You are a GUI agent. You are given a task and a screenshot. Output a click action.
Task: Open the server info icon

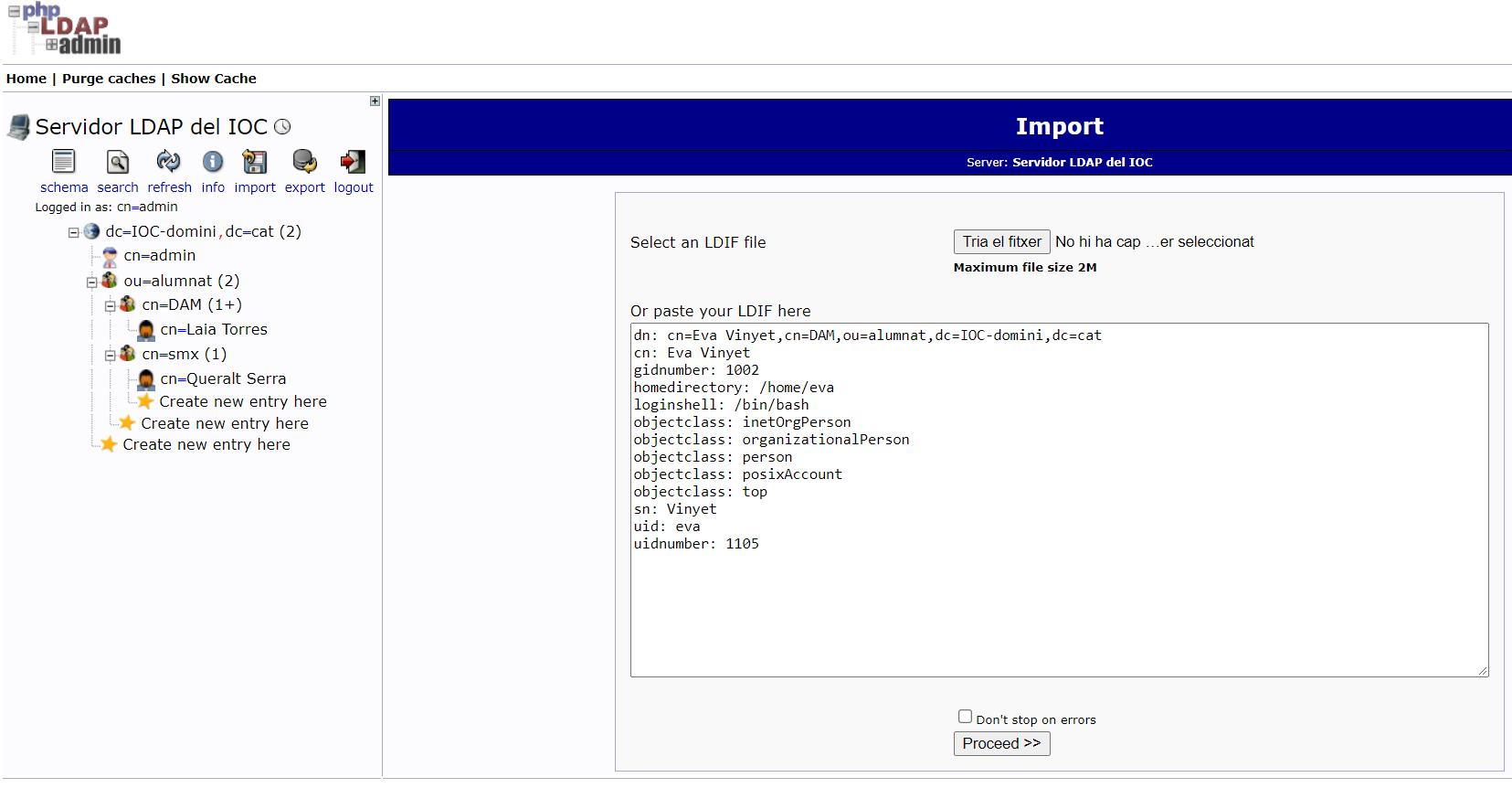(x=213, y=162)
